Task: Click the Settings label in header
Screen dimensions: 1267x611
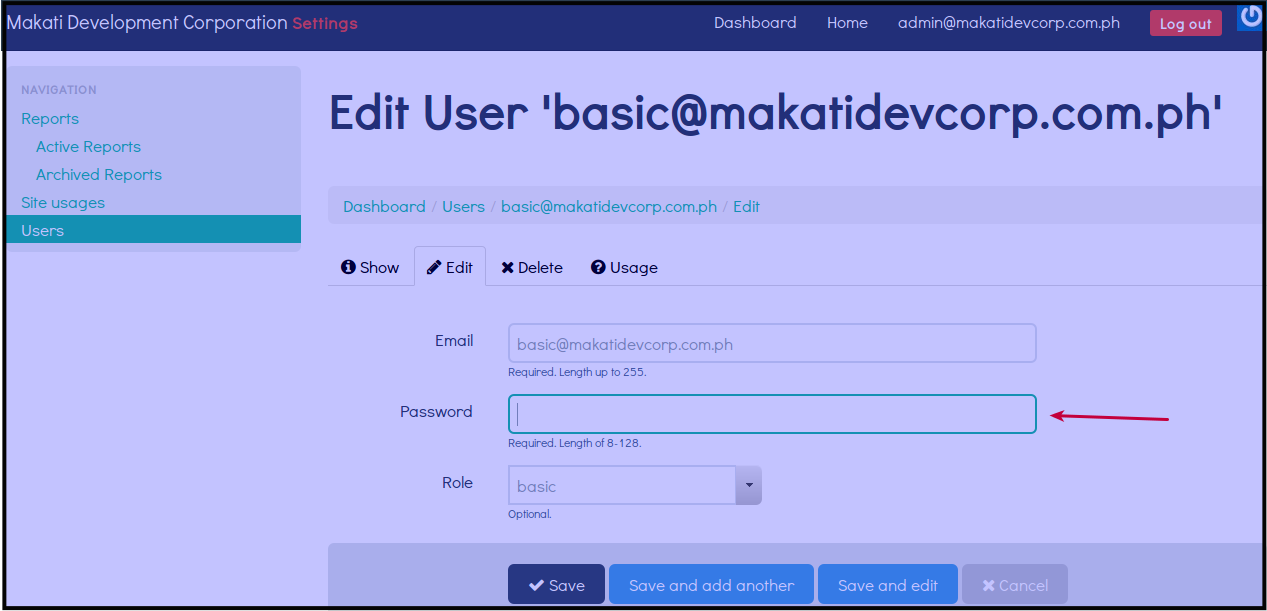Action: 325,23
